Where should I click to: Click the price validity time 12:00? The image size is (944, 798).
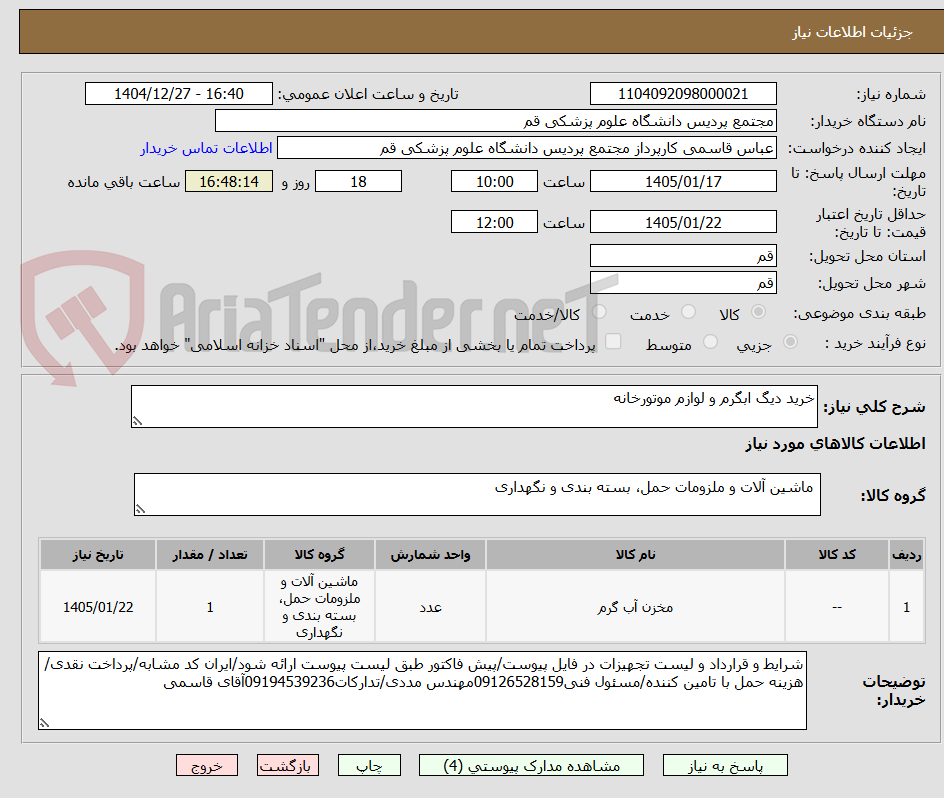tap(494, 222)
